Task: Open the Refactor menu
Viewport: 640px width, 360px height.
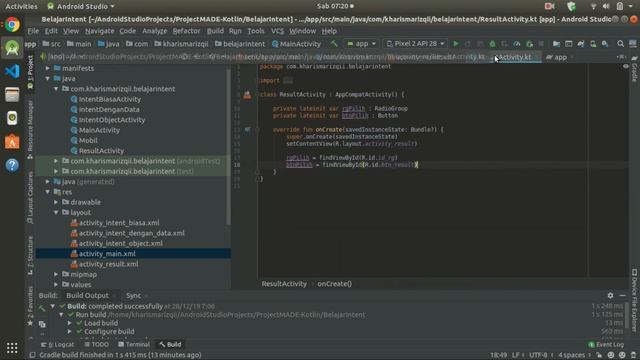Action: click(x=186, y=31)
